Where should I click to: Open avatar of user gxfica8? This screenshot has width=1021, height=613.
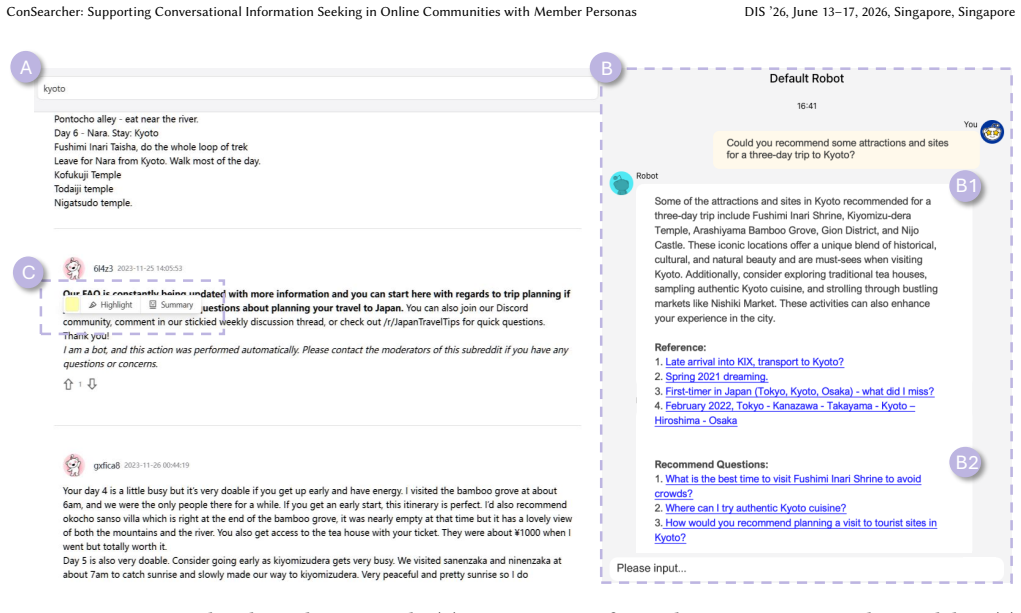point(74,465)
